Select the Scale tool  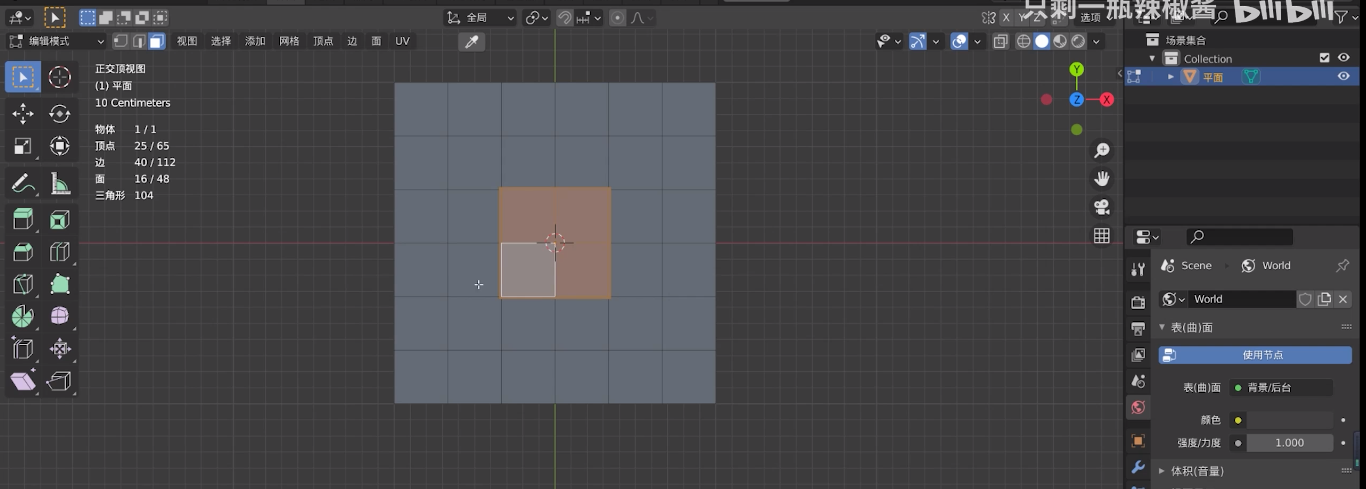[x=23, y=146]
